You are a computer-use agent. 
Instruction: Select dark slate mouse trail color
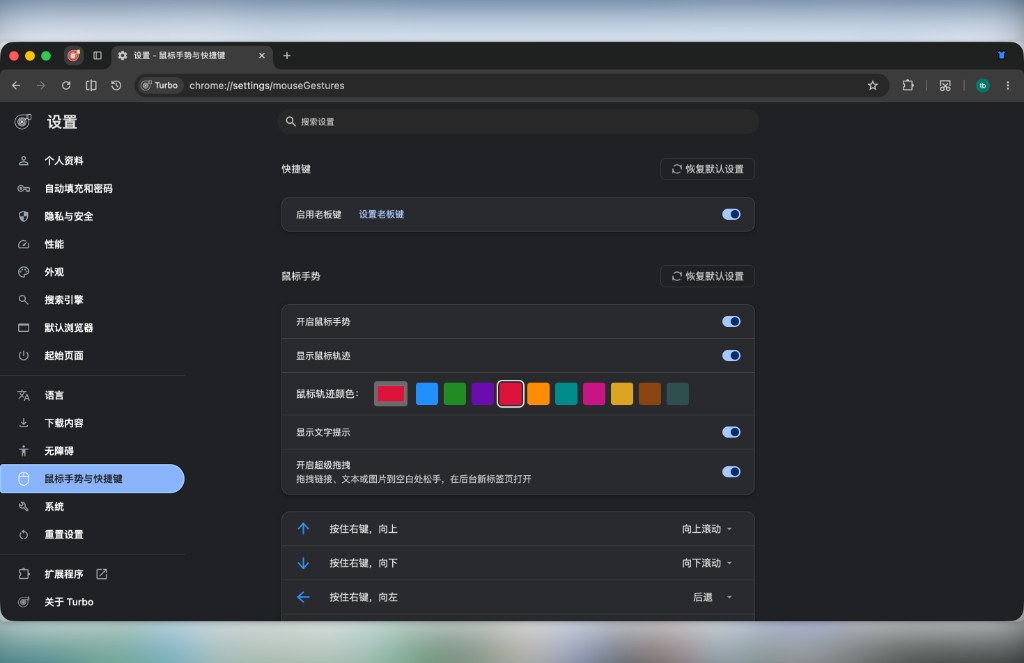click(x=678, y=394)
